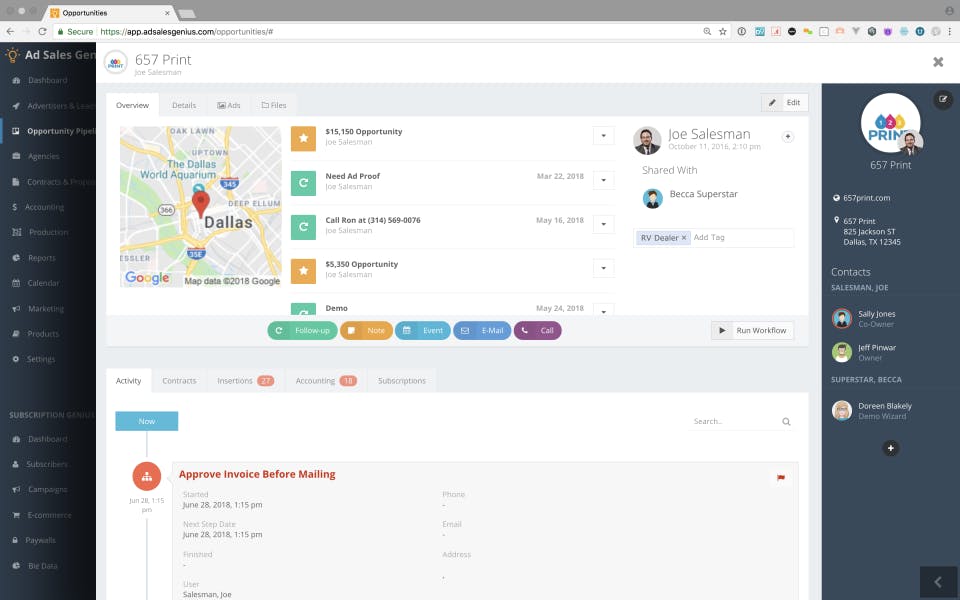
Task: Click the Products sidebar icon
Action: tap(16, 334)
